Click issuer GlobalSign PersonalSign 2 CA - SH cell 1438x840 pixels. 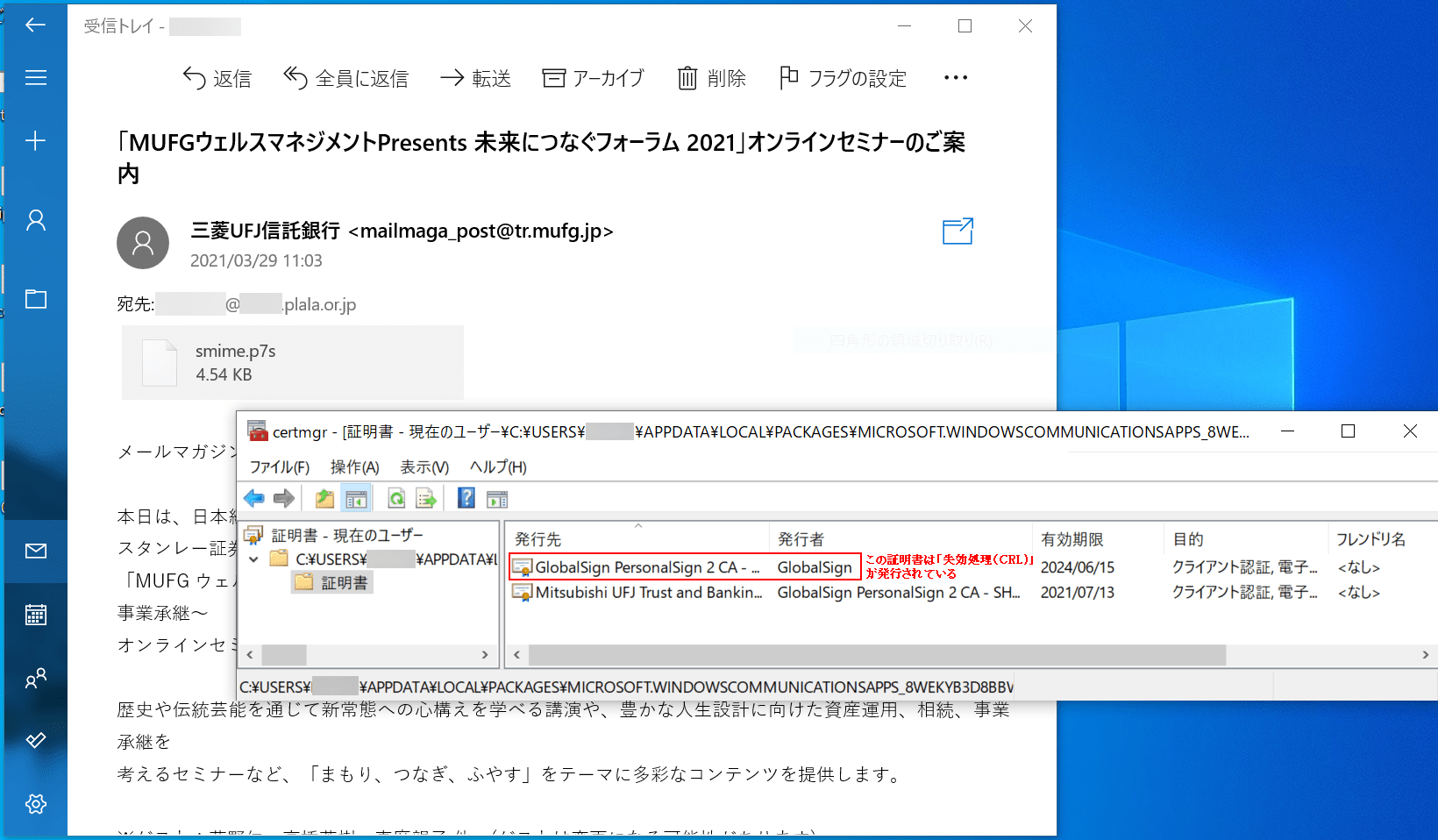(x=899, y=593)
